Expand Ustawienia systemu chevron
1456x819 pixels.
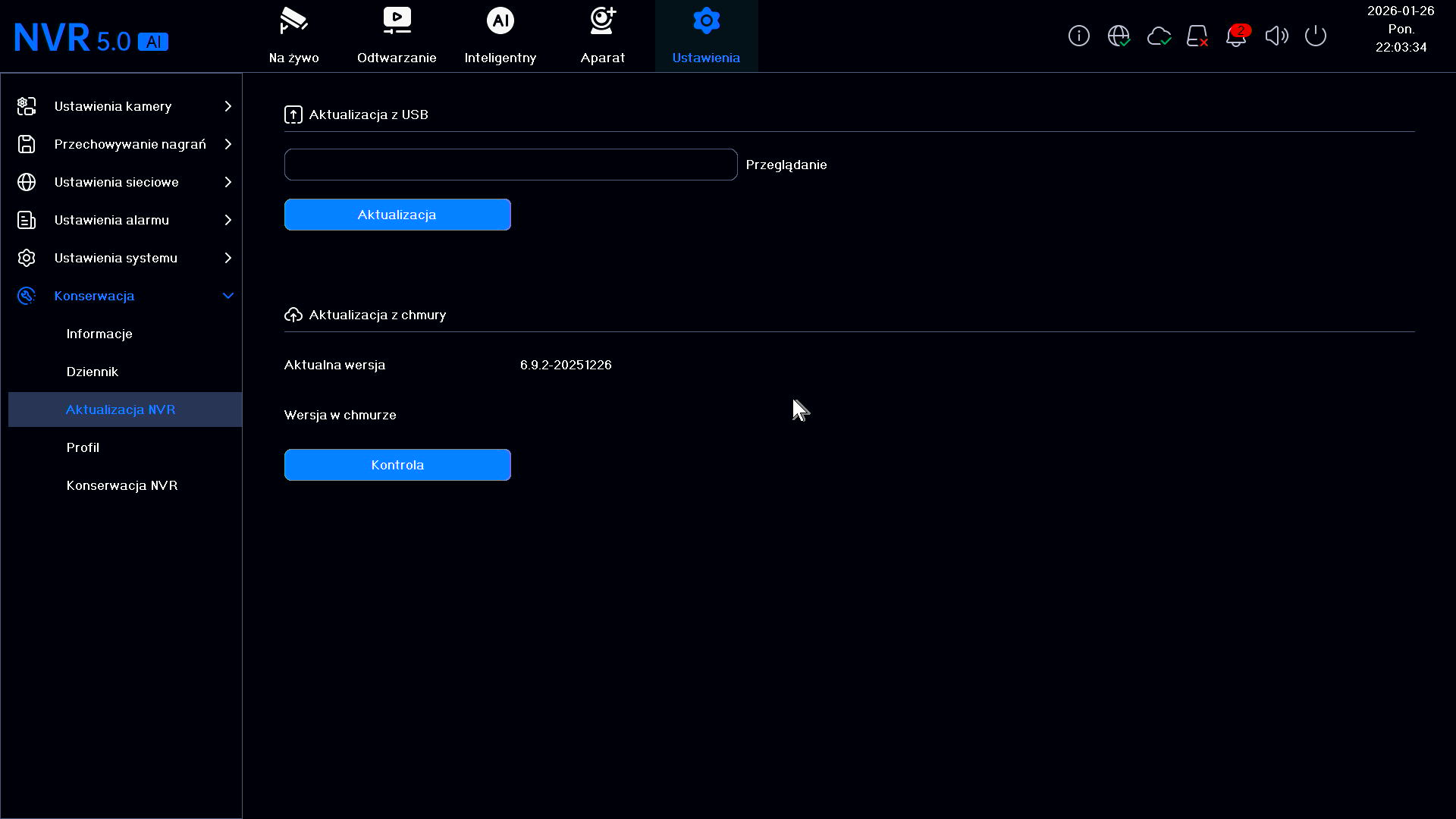(x=227, y=258)
